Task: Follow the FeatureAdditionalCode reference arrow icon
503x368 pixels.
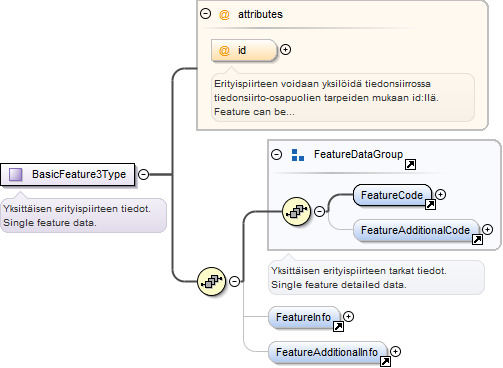Action: pos(477,239)
